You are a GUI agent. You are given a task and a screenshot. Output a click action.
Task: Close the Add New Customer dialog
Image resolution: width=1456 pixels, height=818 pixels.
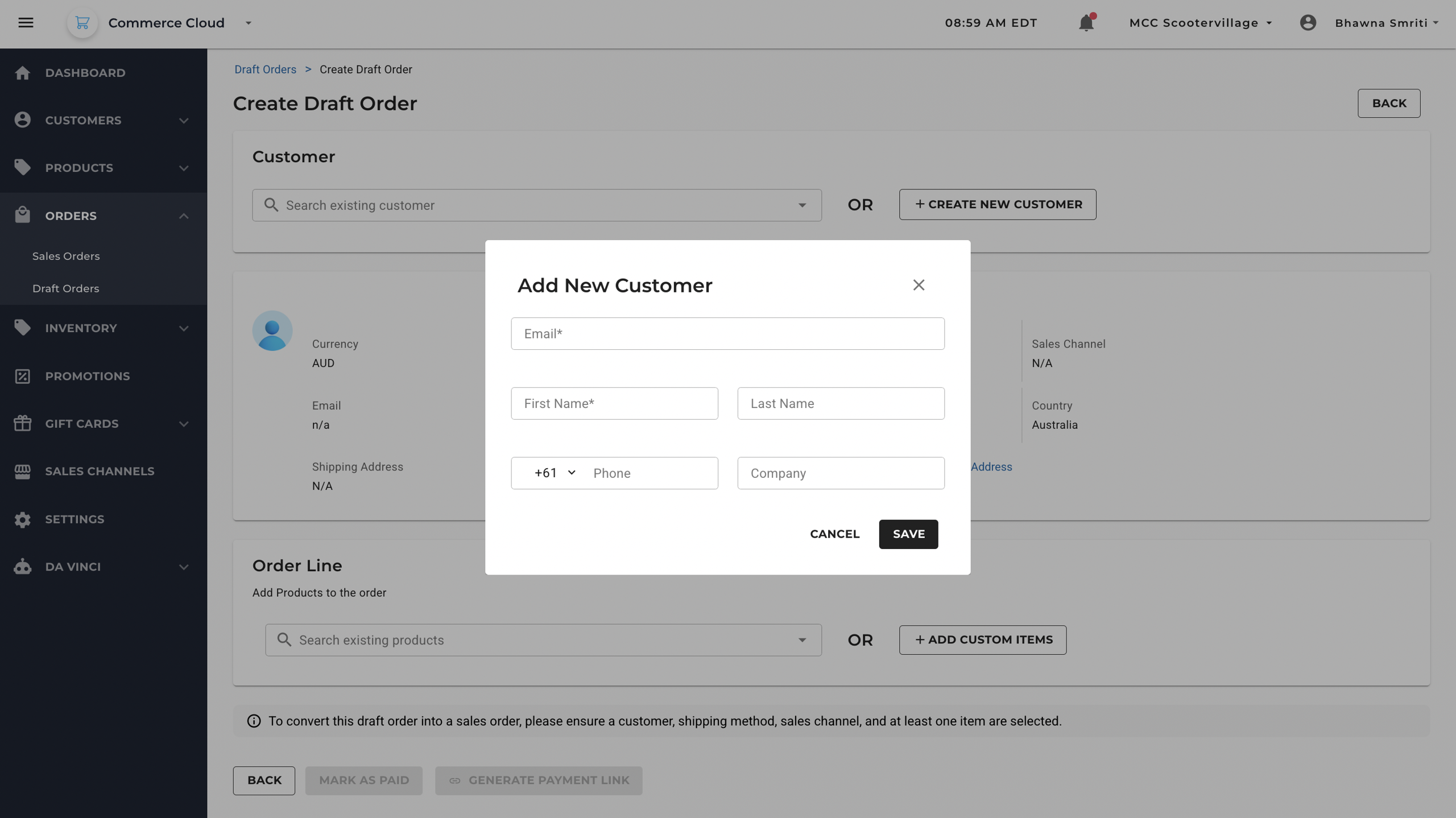tap(919, 285)
